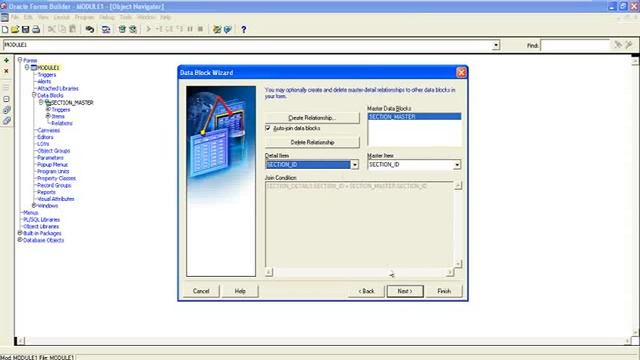This screenshot has height=360, width=640.
Task: Select the Canvases tree item
Action: [49, 130]
